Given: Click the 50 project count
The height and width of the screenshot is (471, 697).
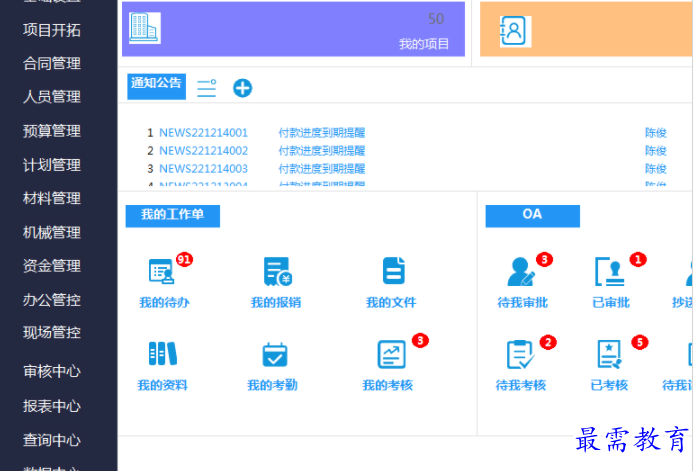Looking at the screenshot, I should pyautogui.click(x=436, y=19).
